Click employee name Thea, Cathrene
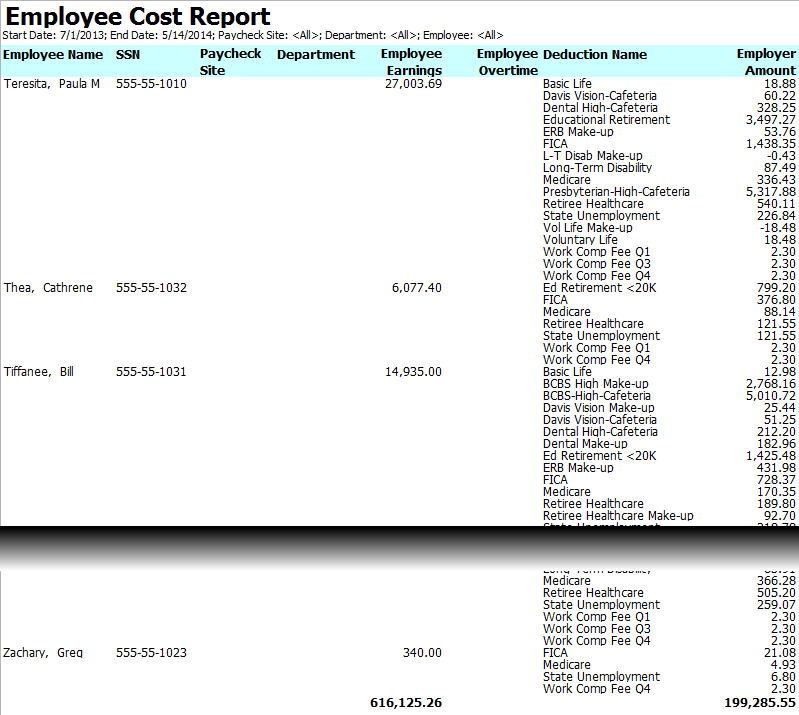799x715 pixels. click(x=48, y=287)
